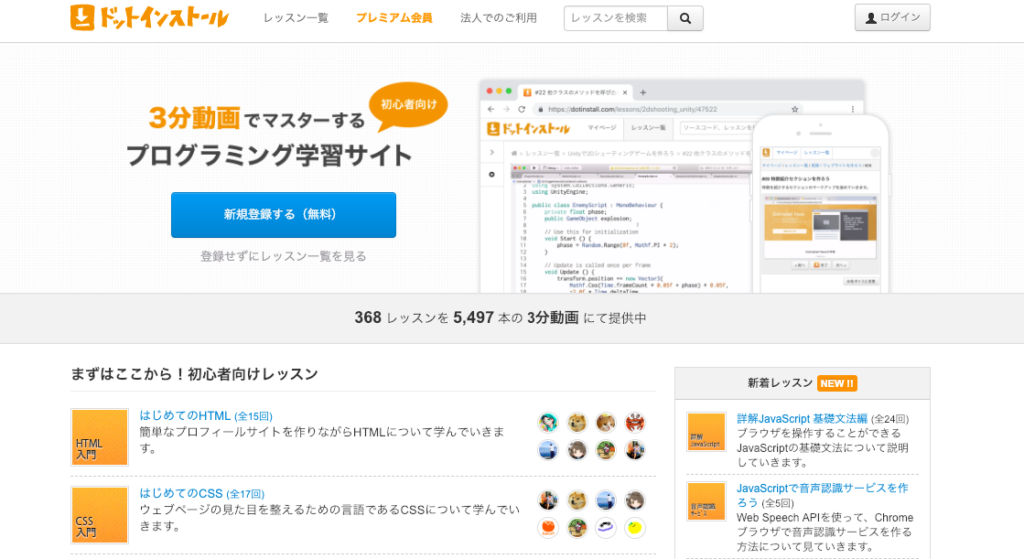
Task: Focus the レッスンを検索 search field
Action: tap(616, 18)
